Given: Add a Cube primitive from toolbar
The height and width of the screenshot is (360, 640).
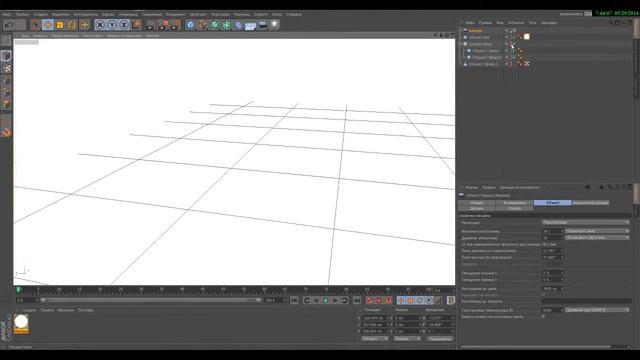Looking at the screenshot, I should pyautogui.click(x=190, y=25).
